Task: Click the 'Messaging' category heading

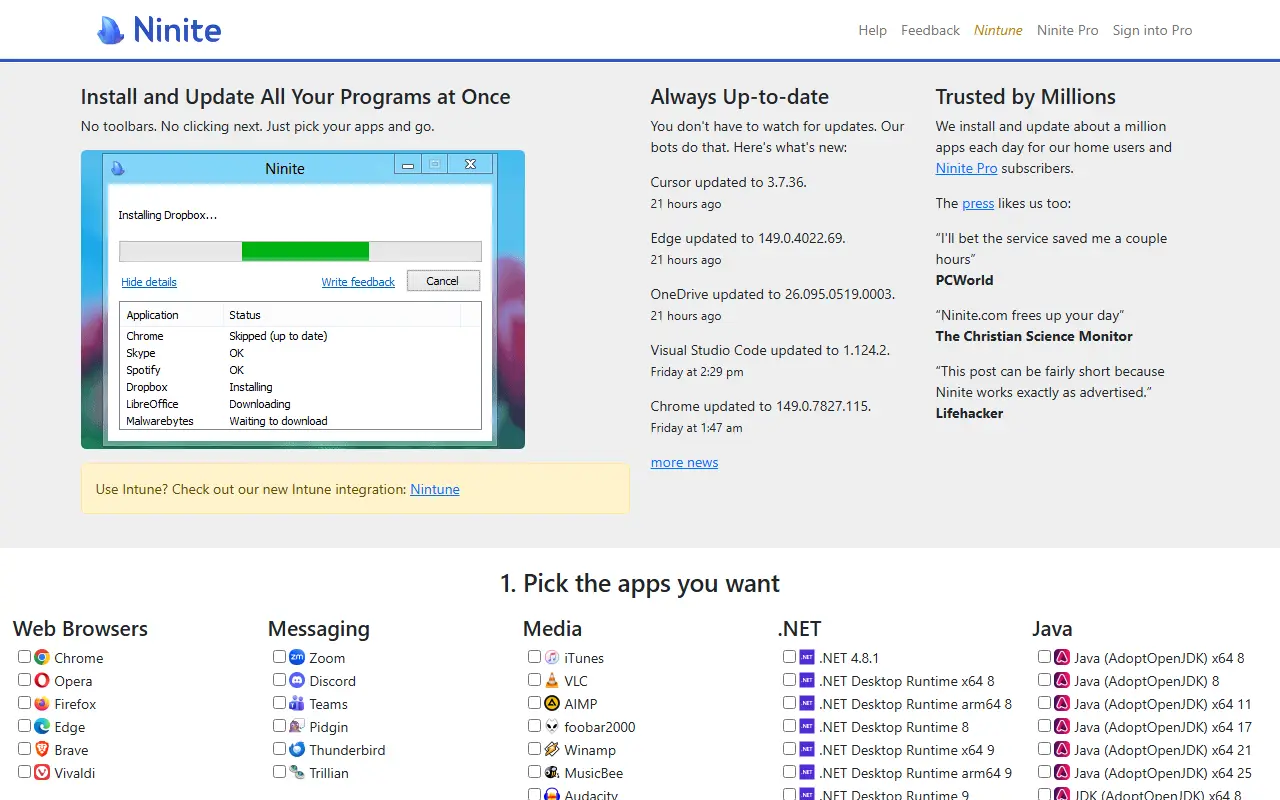Action: [x=319, y=628]
